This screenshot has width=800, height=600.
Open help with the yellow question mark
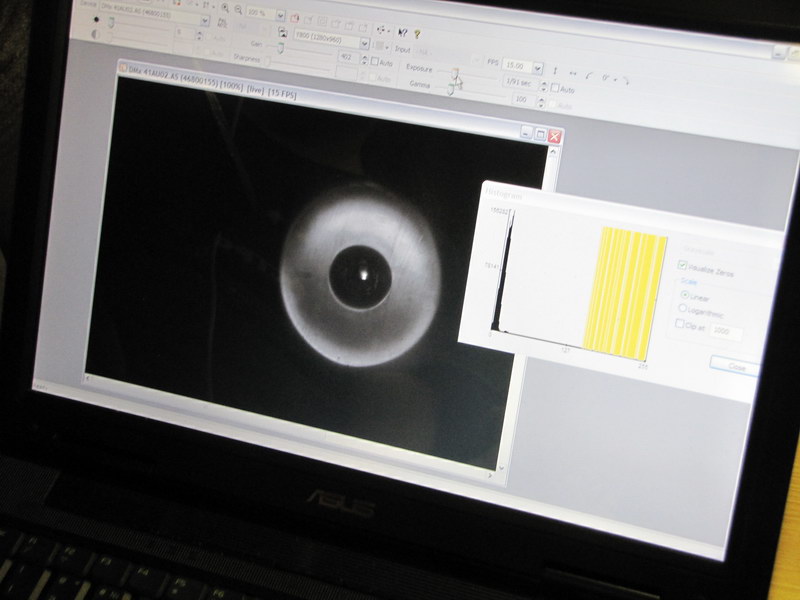tap(417, 34)
